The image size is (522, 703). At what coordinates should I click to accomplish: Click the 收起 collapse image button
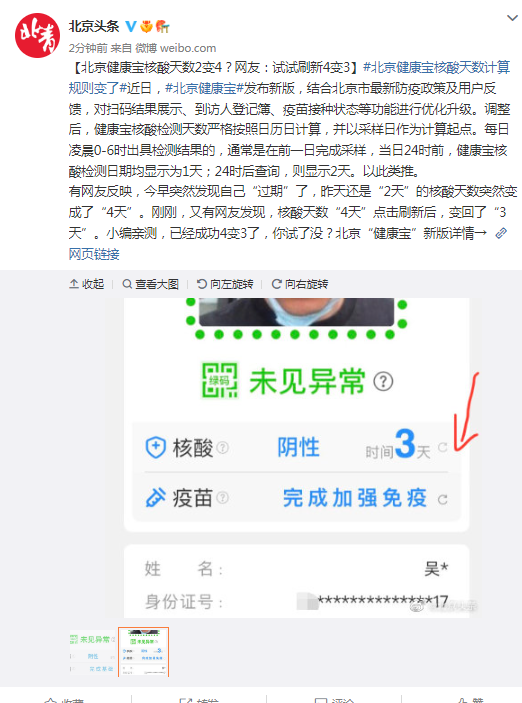(87, 284)
